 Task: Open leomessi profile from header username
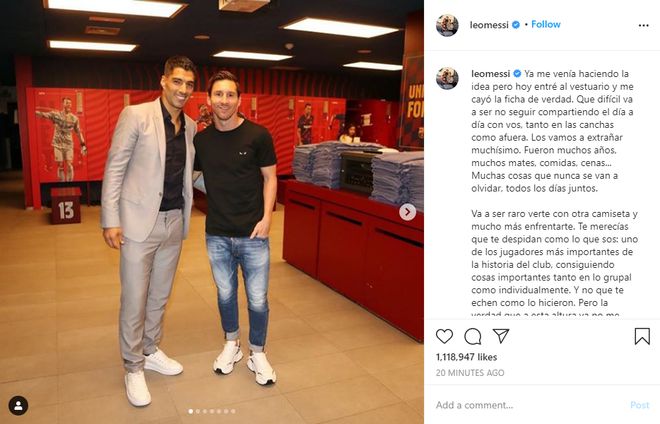pyautogui.click(x=489, y=25)
